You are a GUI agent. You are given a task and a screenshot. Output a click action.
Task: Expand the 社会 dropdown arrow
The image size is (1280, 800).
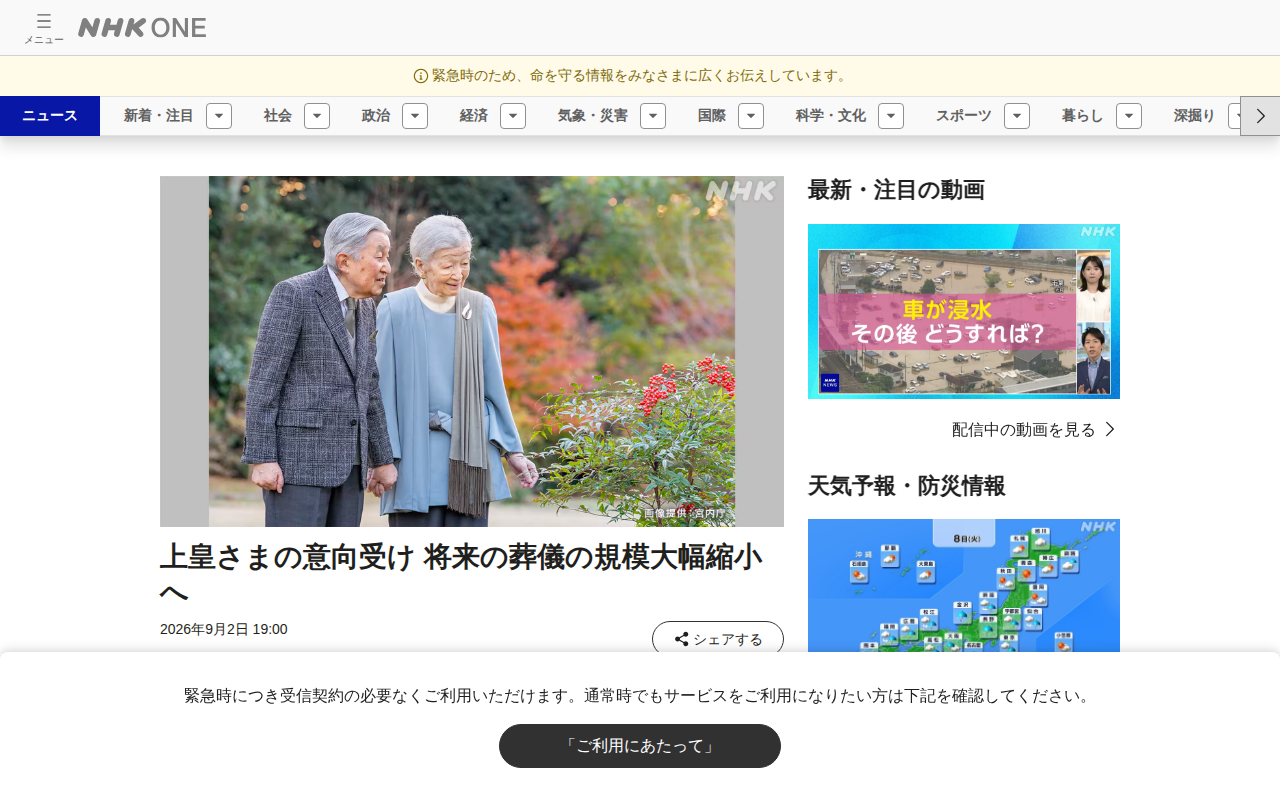317,116
